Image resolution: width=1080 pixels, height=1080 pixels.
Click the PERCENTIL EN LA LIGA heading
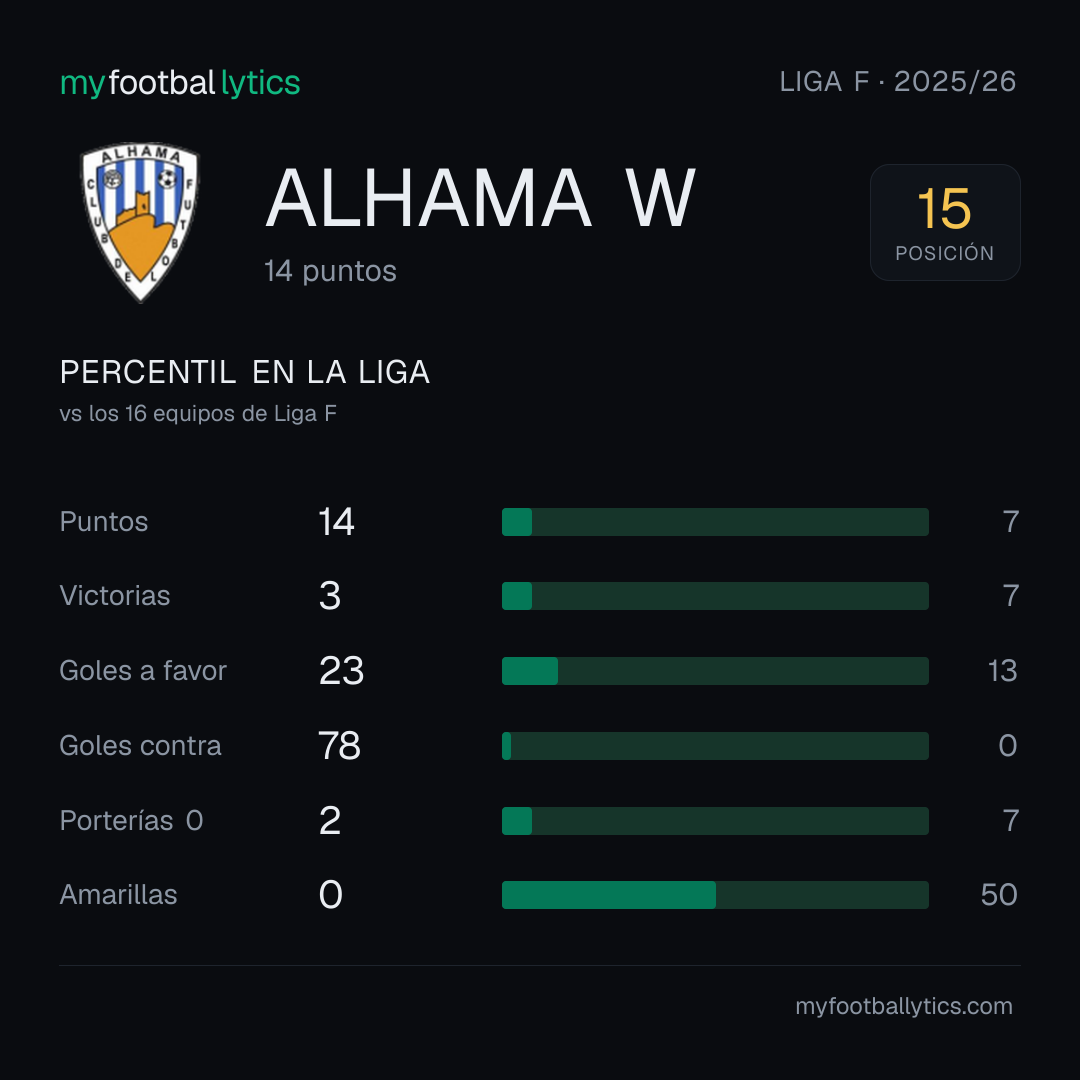coord(245,372)
